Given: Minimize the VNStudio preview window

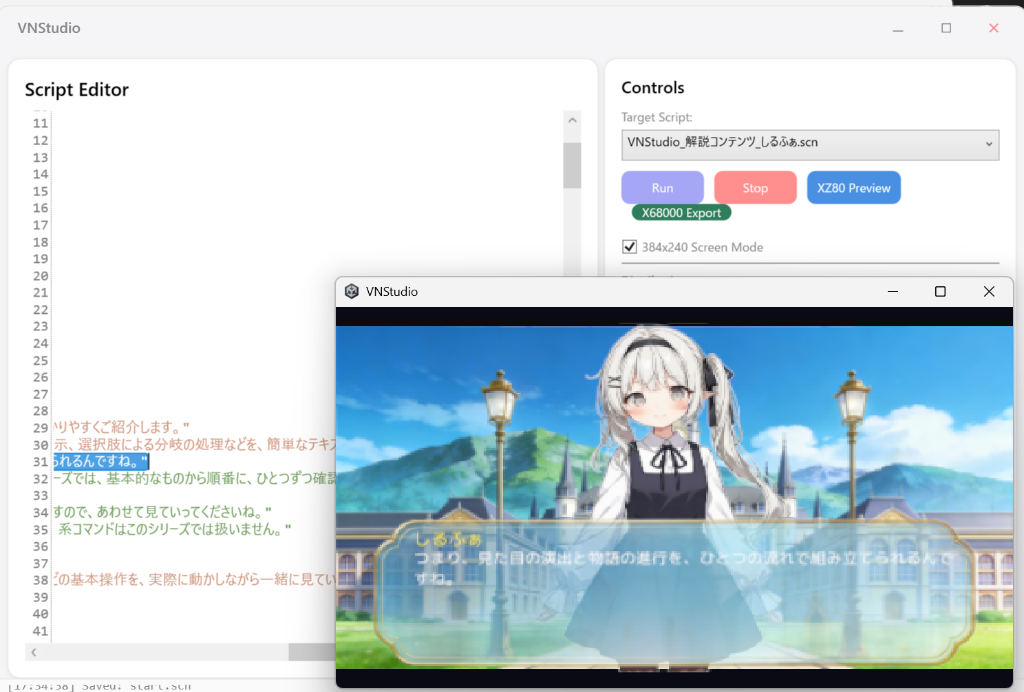Looking at the screenshot, I should pos(893,291).
